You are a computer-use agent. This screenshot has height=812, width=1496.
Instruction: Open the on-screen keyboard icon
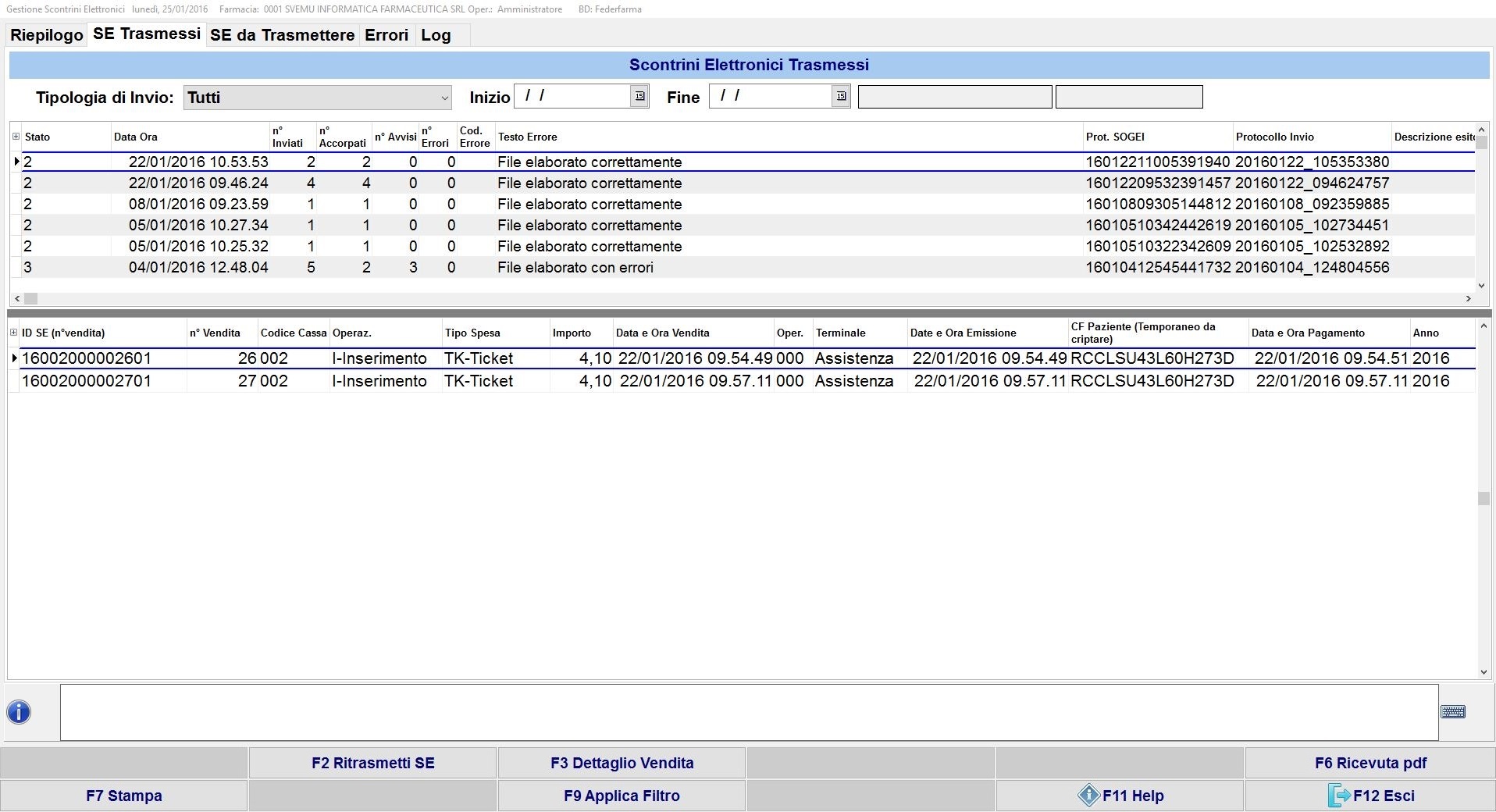(1452, 712)
